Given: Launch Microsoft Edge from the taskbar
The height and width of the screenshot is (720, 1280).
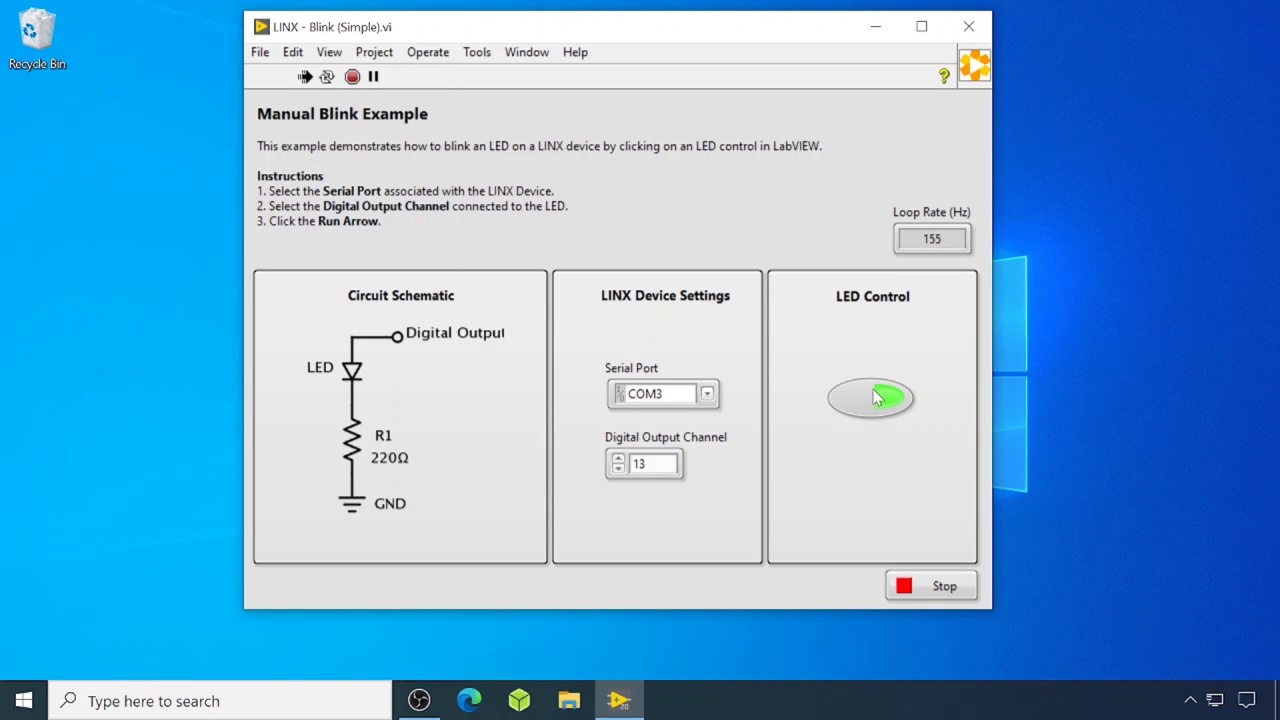Looking at the screenshot, I should point(469,701).
